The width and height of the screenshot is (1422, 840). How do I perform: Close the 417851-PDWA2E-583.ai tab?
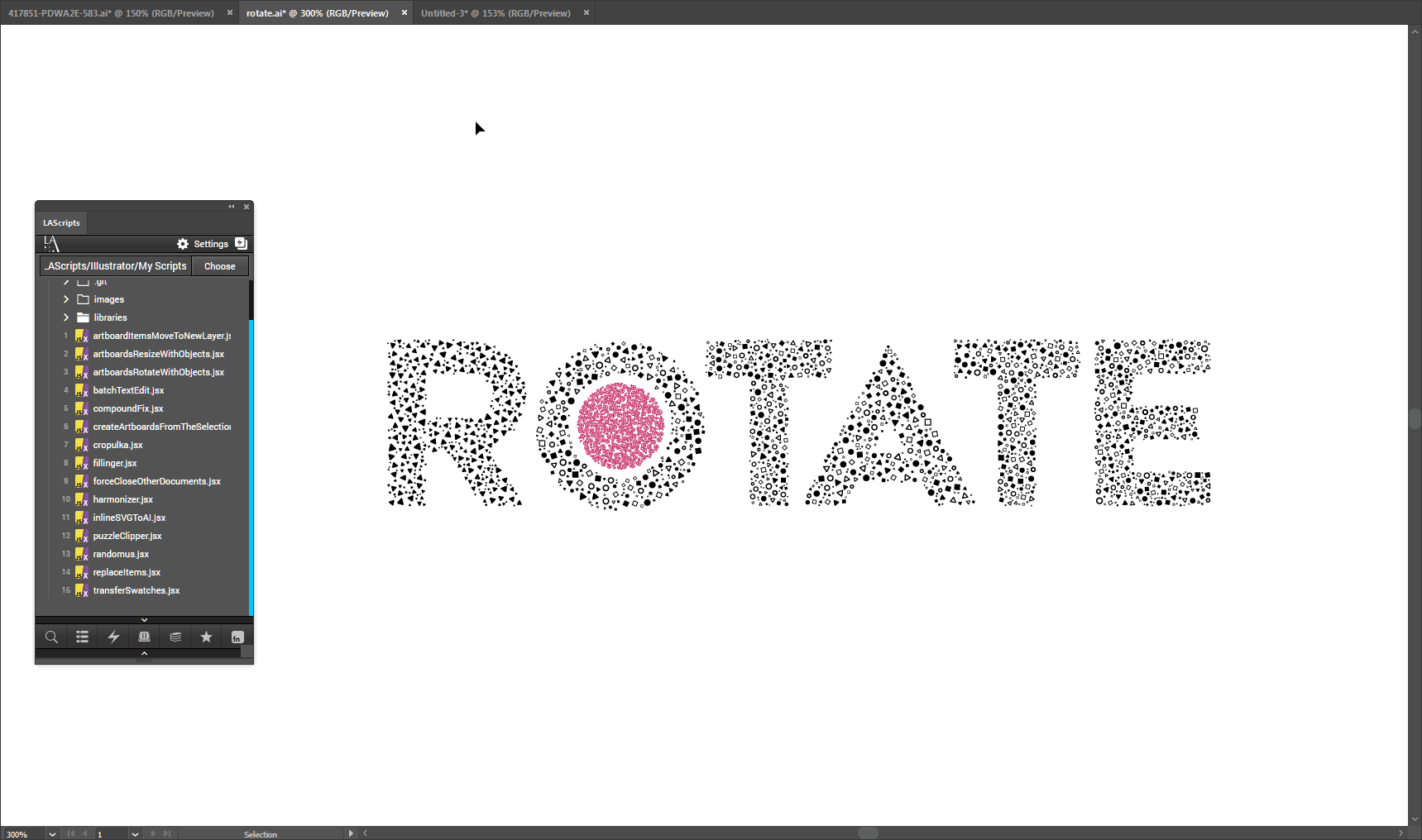[230, 12]
